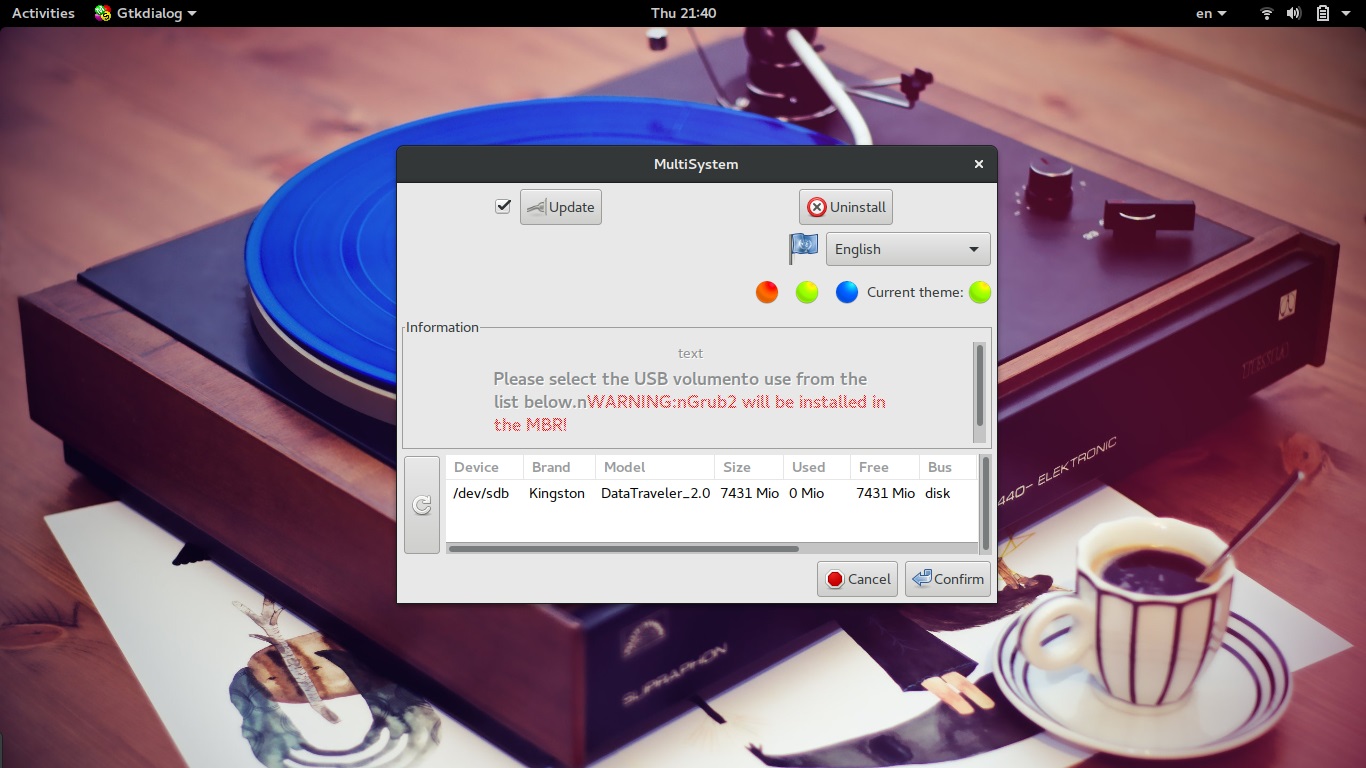Expand the Gtkdialog application menu

pos(145,13)
